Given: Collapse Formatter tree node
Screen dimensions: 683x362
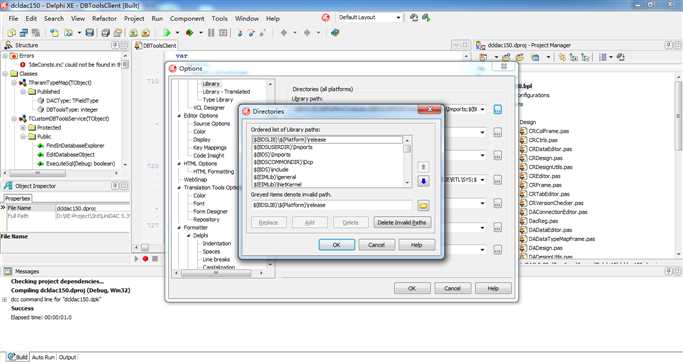Looking at the screenshot, I should [179, 227].
